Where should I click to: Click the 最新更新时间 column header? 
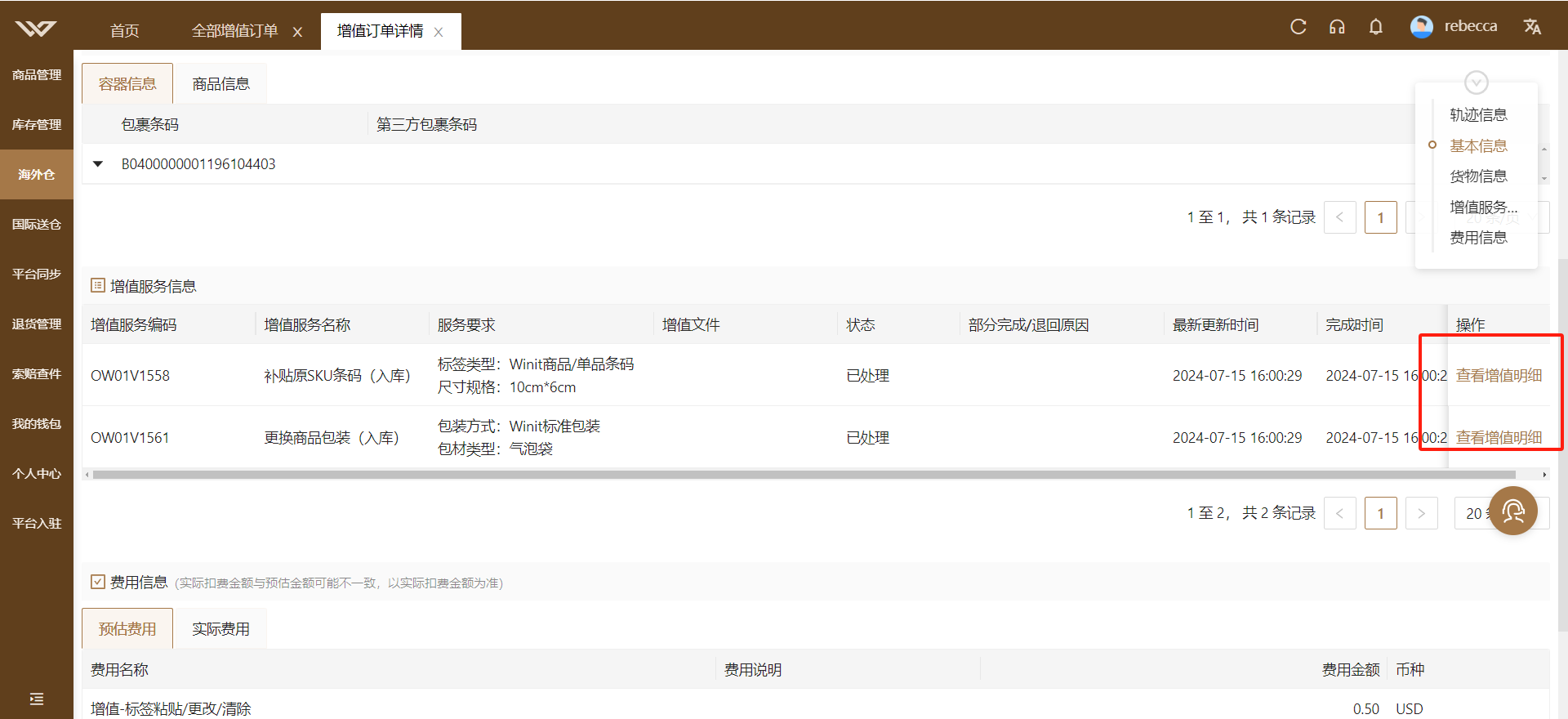(x=1215, y=325)
